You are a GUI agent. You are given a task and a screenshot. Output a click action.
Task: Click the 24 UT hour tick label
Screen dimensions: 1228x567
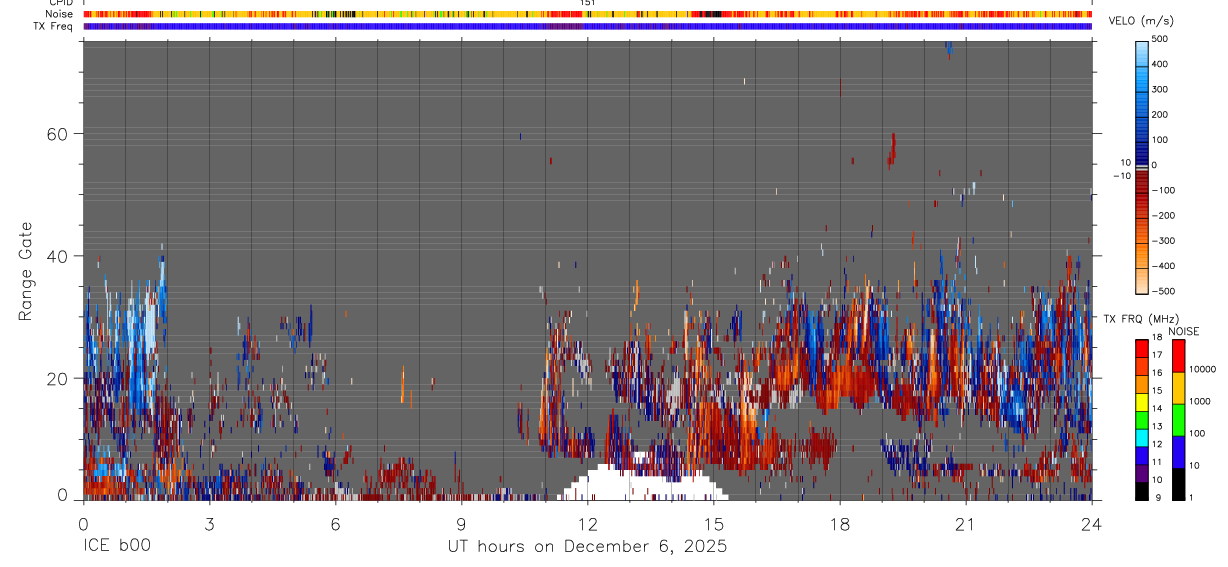tap(1091, 523)
